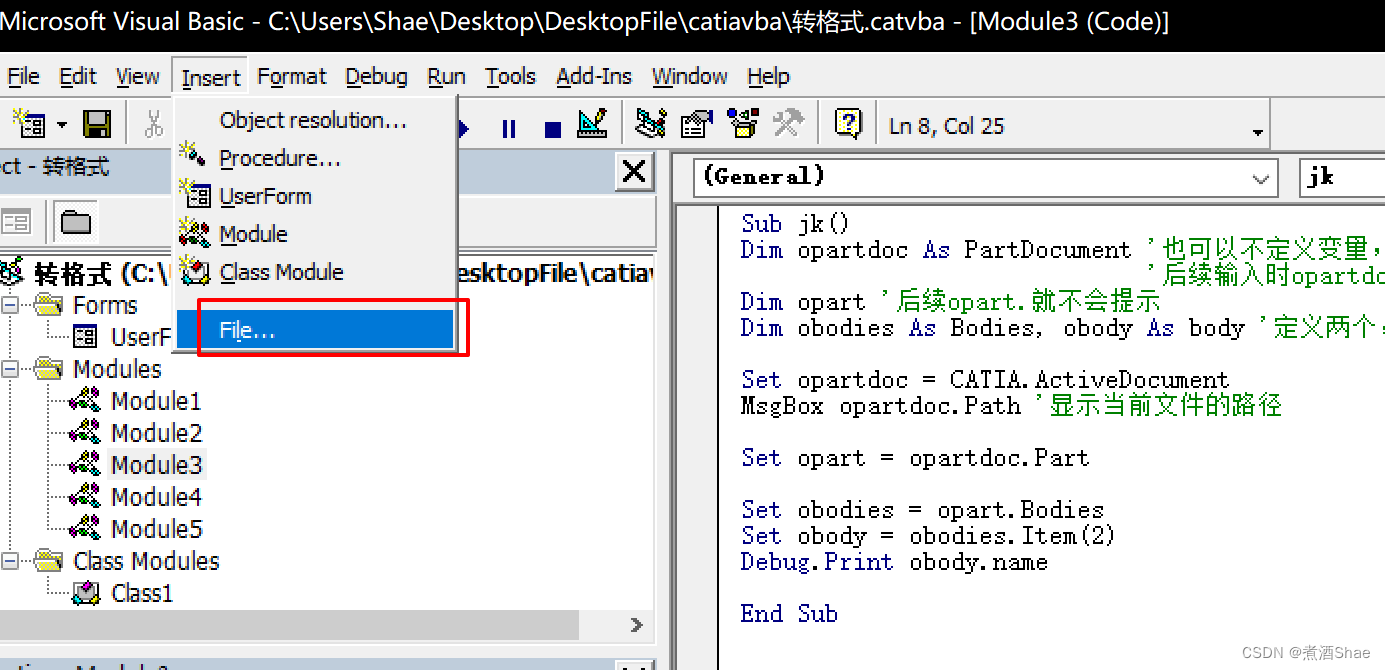Open the Help menu
The height and width of the screenshot is (670, 1385).
(768, 76)
